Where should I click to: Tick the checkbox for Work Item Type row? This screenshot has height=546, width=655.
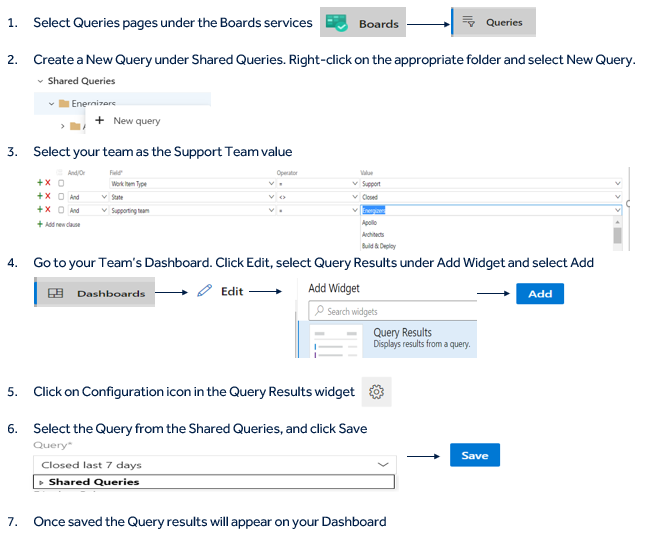(61, 184)
